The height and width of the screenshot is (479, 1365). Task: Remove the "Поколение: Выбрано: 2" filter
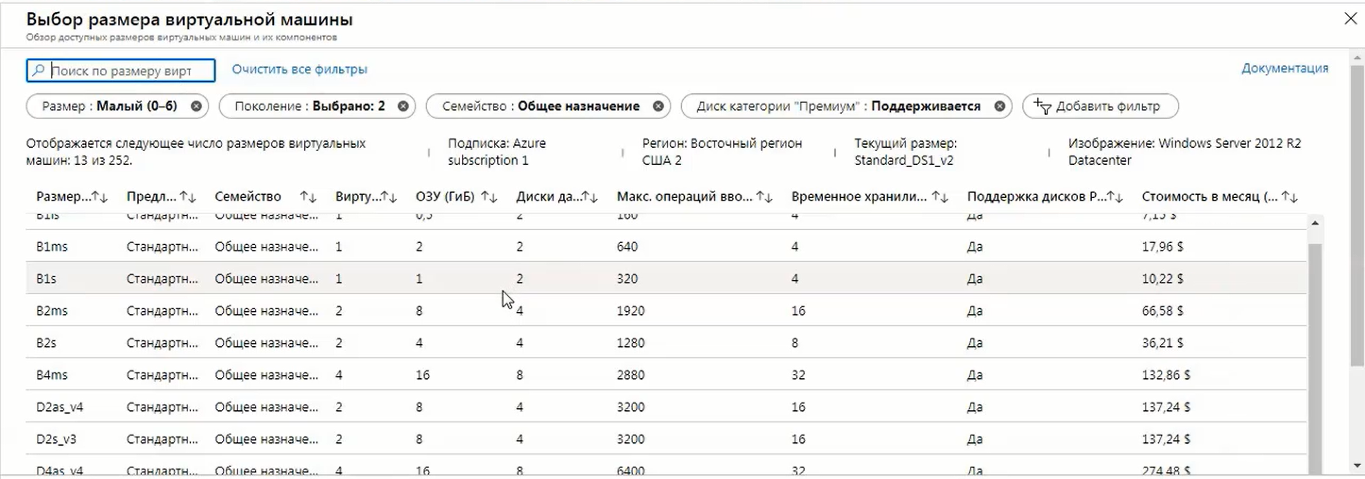[x=403, y=106]
